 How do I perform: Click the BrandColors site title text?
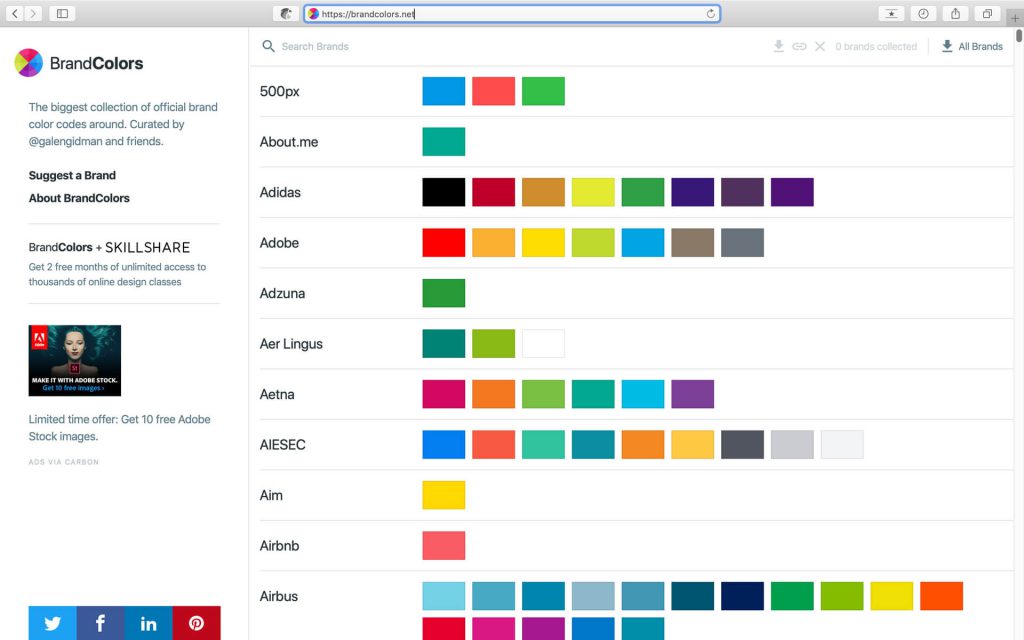pyautogui.click(x=97, y=63)
